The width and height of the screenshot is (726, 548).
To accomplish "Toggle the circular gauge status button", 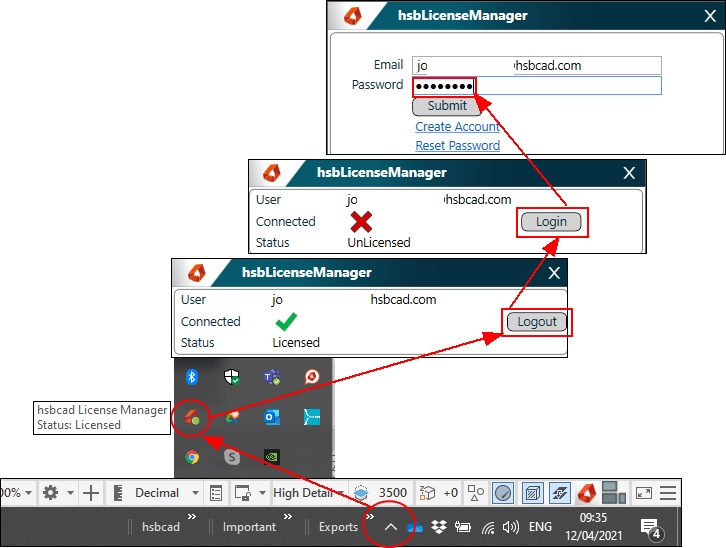I will pos(503,493).
